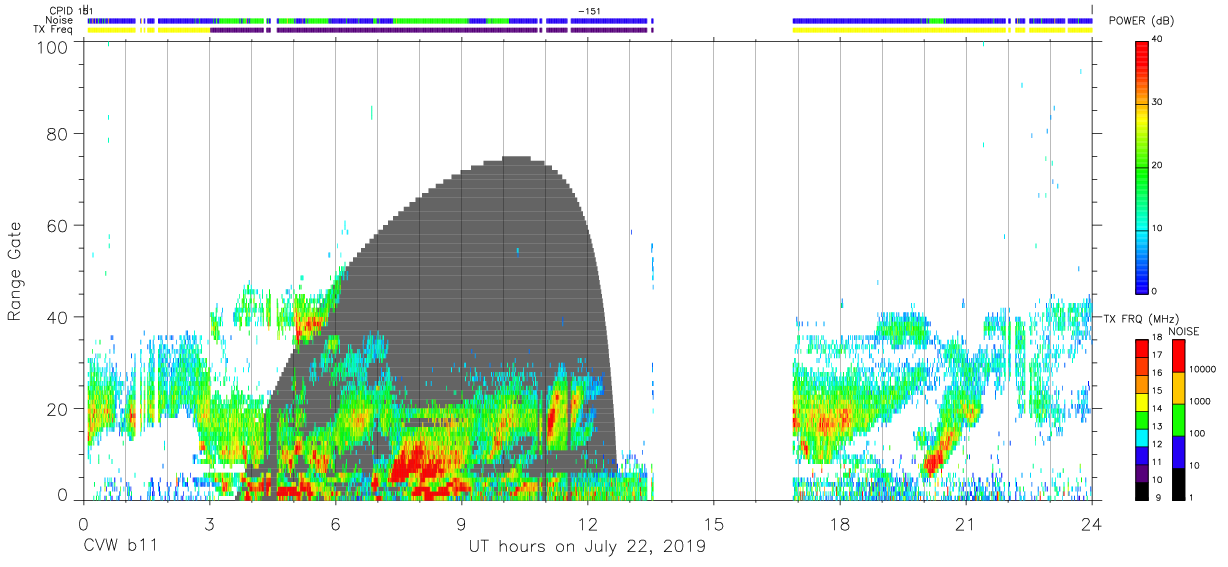
Task: Click the -151 CPID value at top
Action: 588,10
